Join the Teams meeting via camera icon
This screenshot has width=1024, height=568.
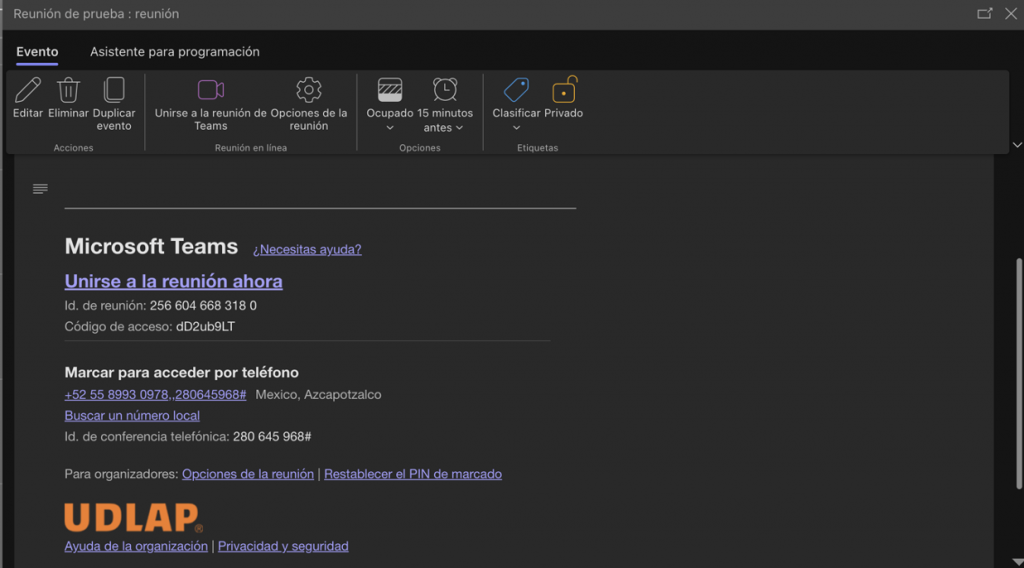point(210,90)
